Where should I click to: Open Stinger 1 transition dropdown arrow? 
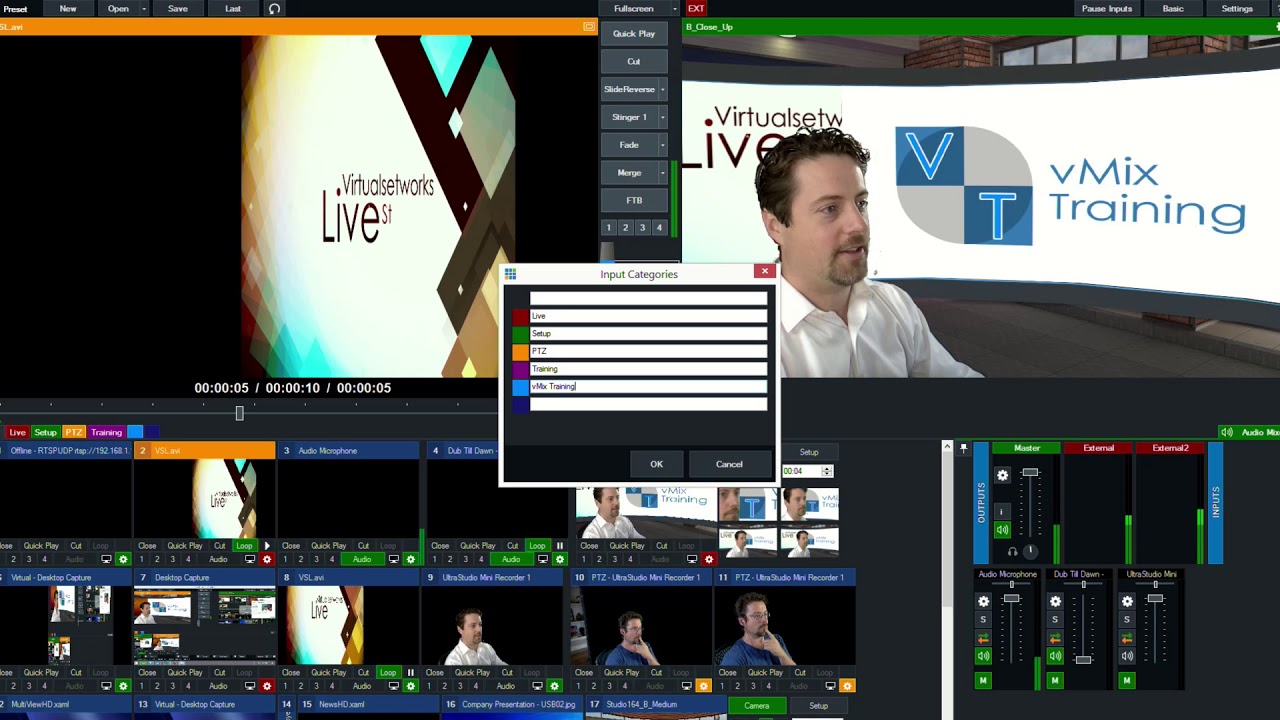pos(662,117)
